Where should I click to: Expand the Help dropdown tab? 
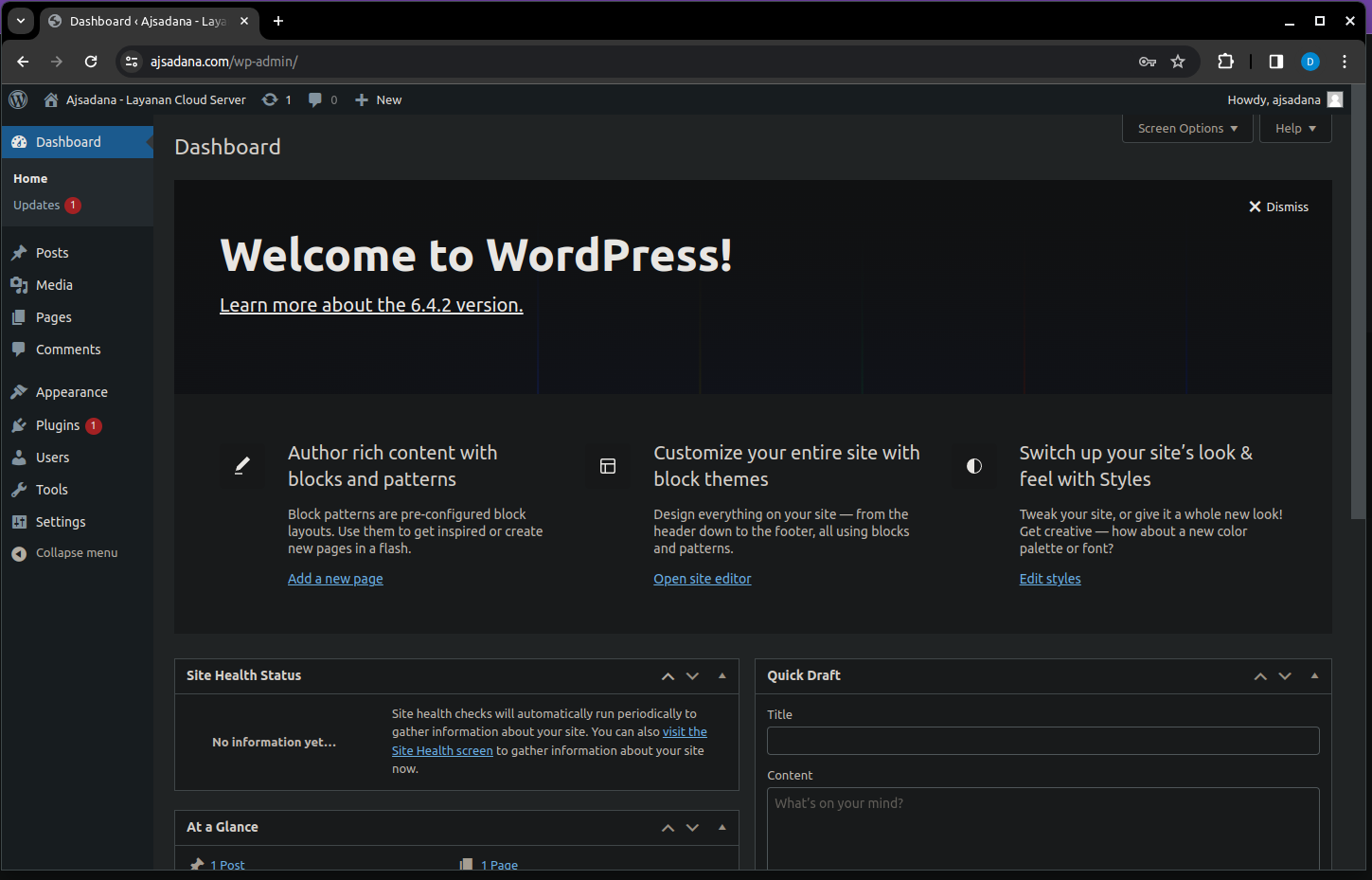tap(1294, 129)
